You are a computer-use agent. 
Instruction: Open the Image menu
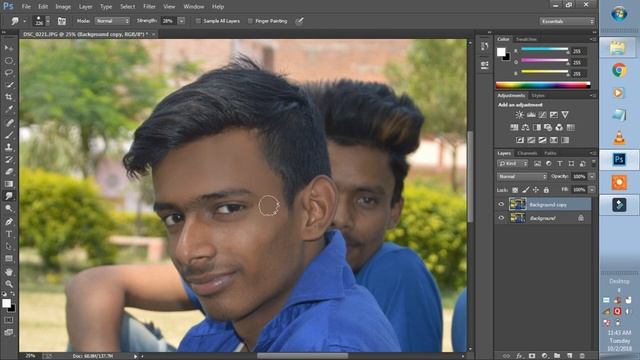click(63, 7)
